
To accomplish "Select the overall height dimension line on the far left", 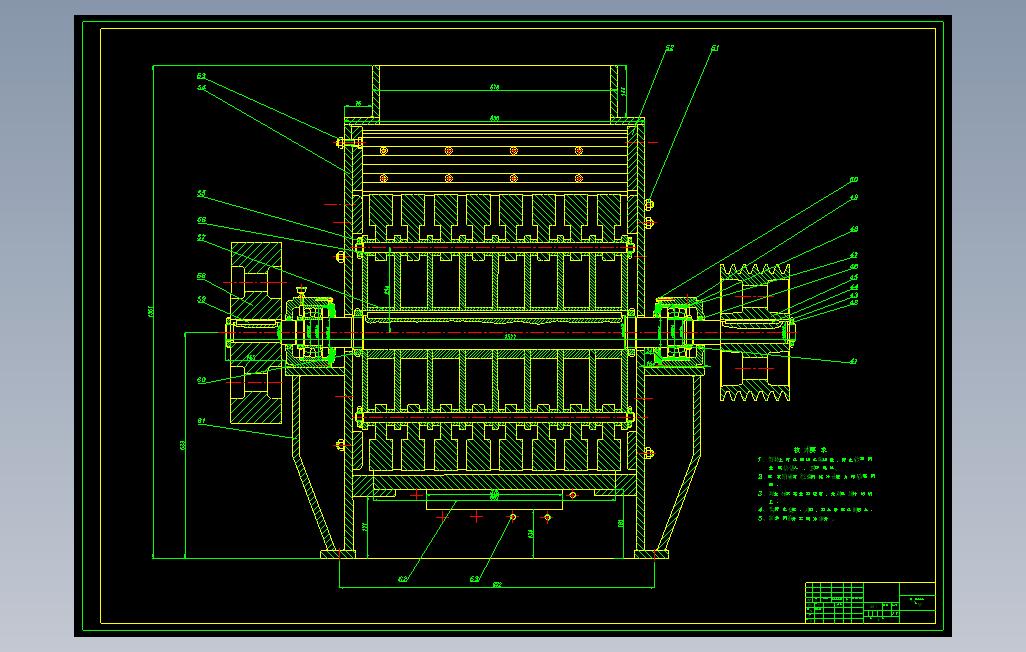I will pyautogui.click(x=152, y=312).
